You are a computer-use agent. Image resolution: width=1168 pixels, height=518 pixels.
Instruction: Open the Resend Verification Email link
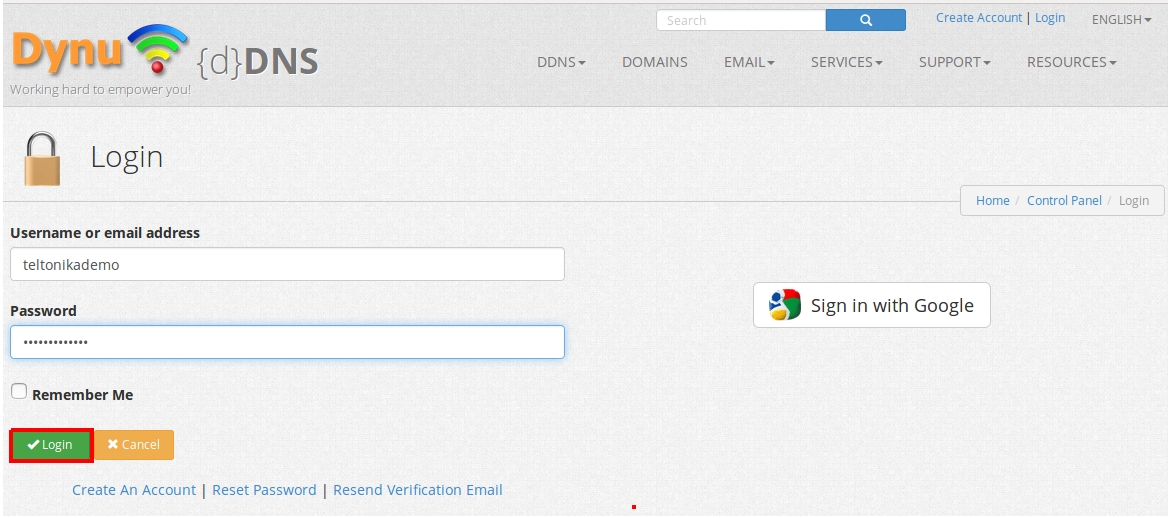417,490
